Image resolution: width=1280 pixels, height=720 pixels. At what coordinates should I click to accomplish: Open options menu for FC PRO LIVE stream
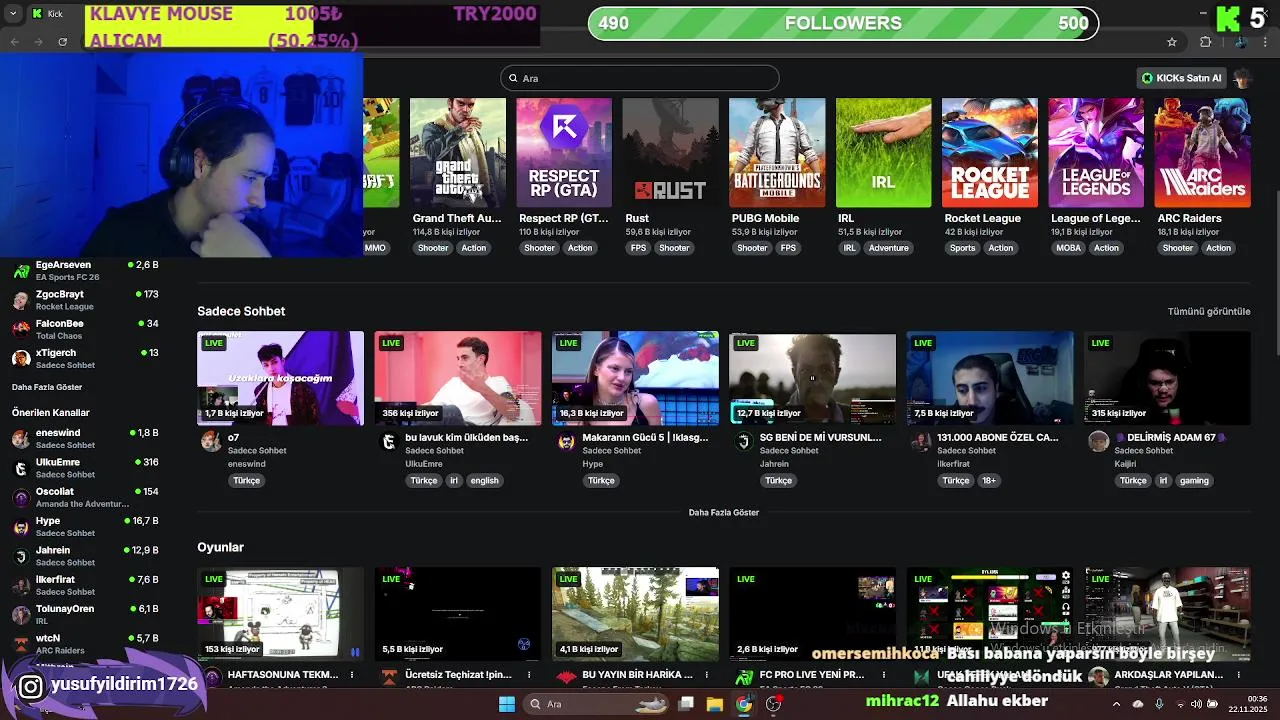point(884,675)
